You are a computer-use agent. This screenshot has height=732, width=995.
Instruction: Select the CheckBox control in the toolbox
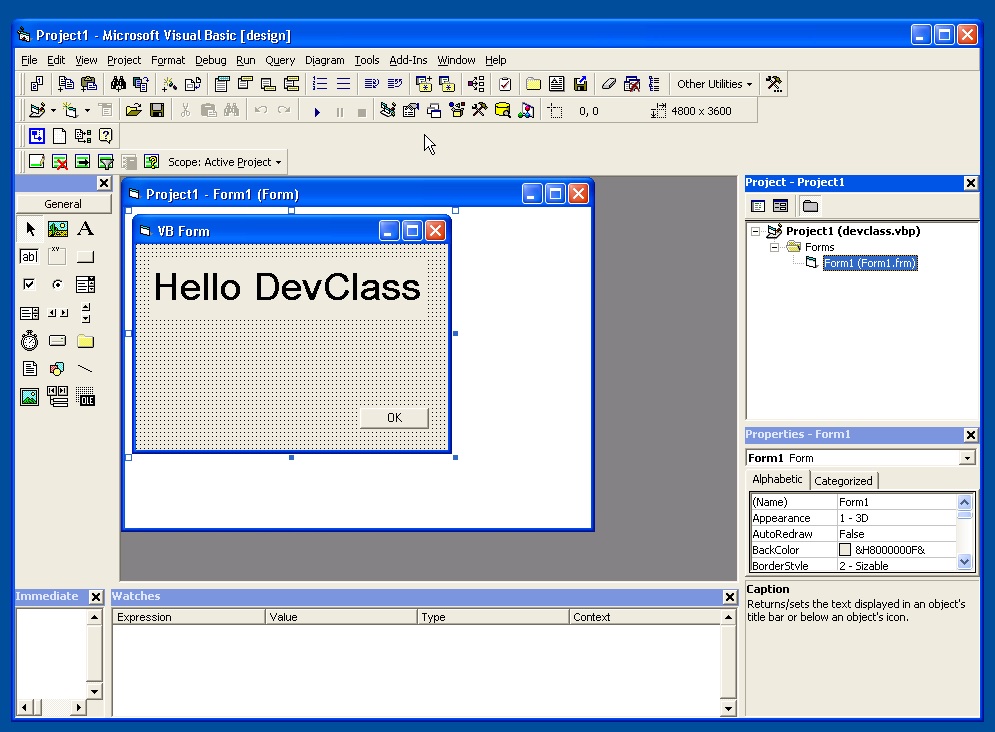coord(29,284)
